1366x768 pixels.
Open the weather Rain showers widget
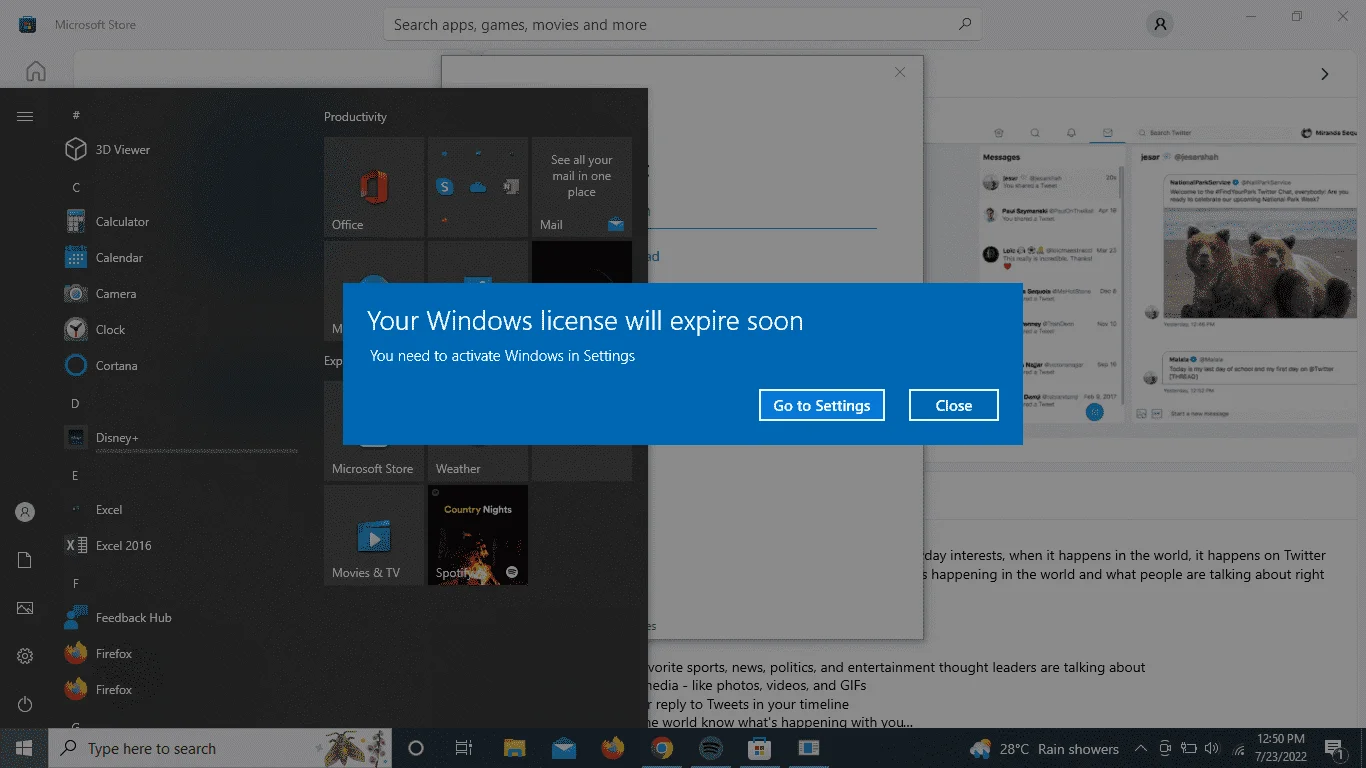point(1044,749)
